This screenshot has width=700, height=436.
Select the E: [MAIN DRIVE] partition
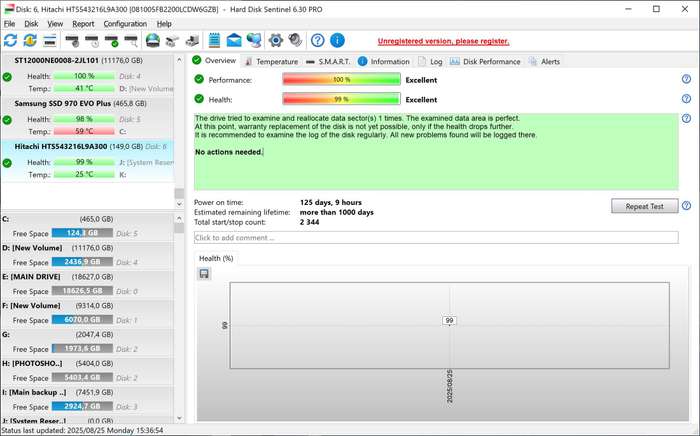coord(87,285)
